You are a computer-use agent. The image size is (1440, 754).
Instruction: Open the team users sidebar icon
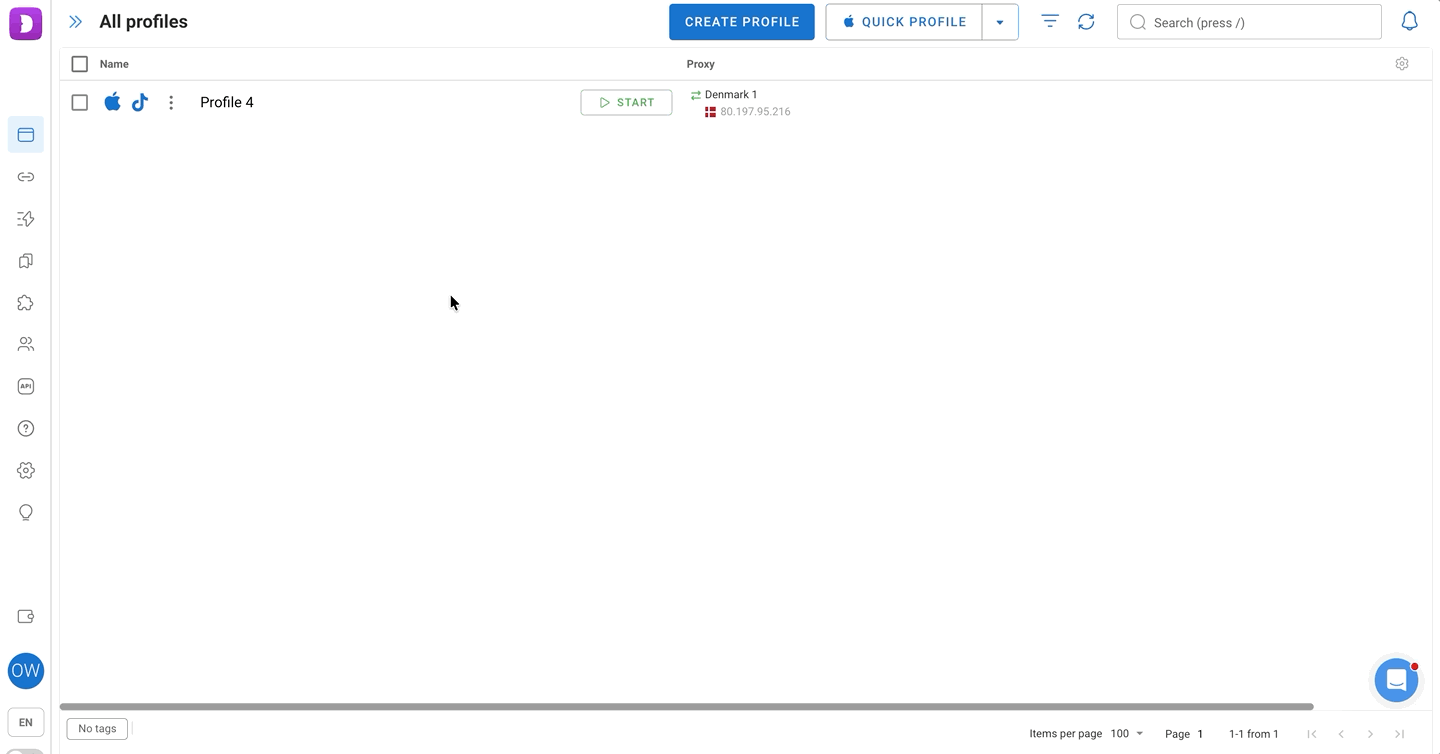(26, 344)
